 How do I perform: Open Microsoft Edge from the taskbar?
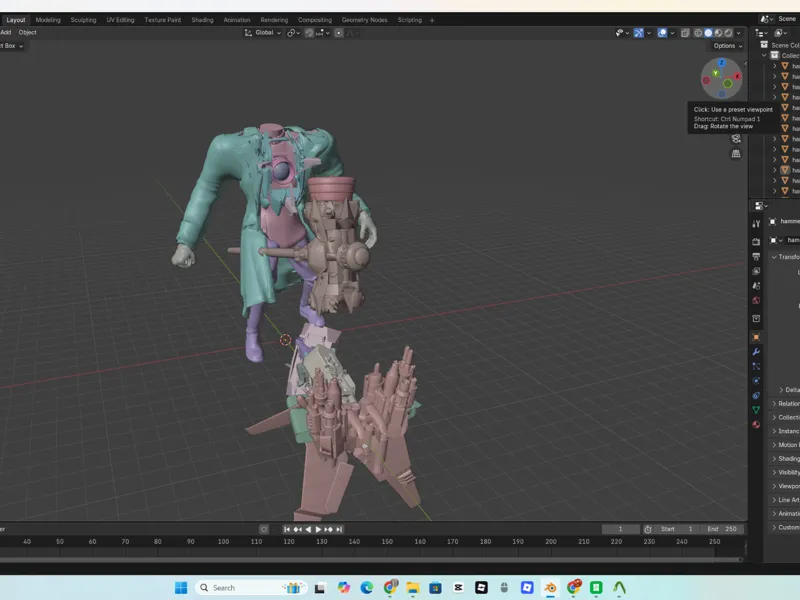(366, 588)
